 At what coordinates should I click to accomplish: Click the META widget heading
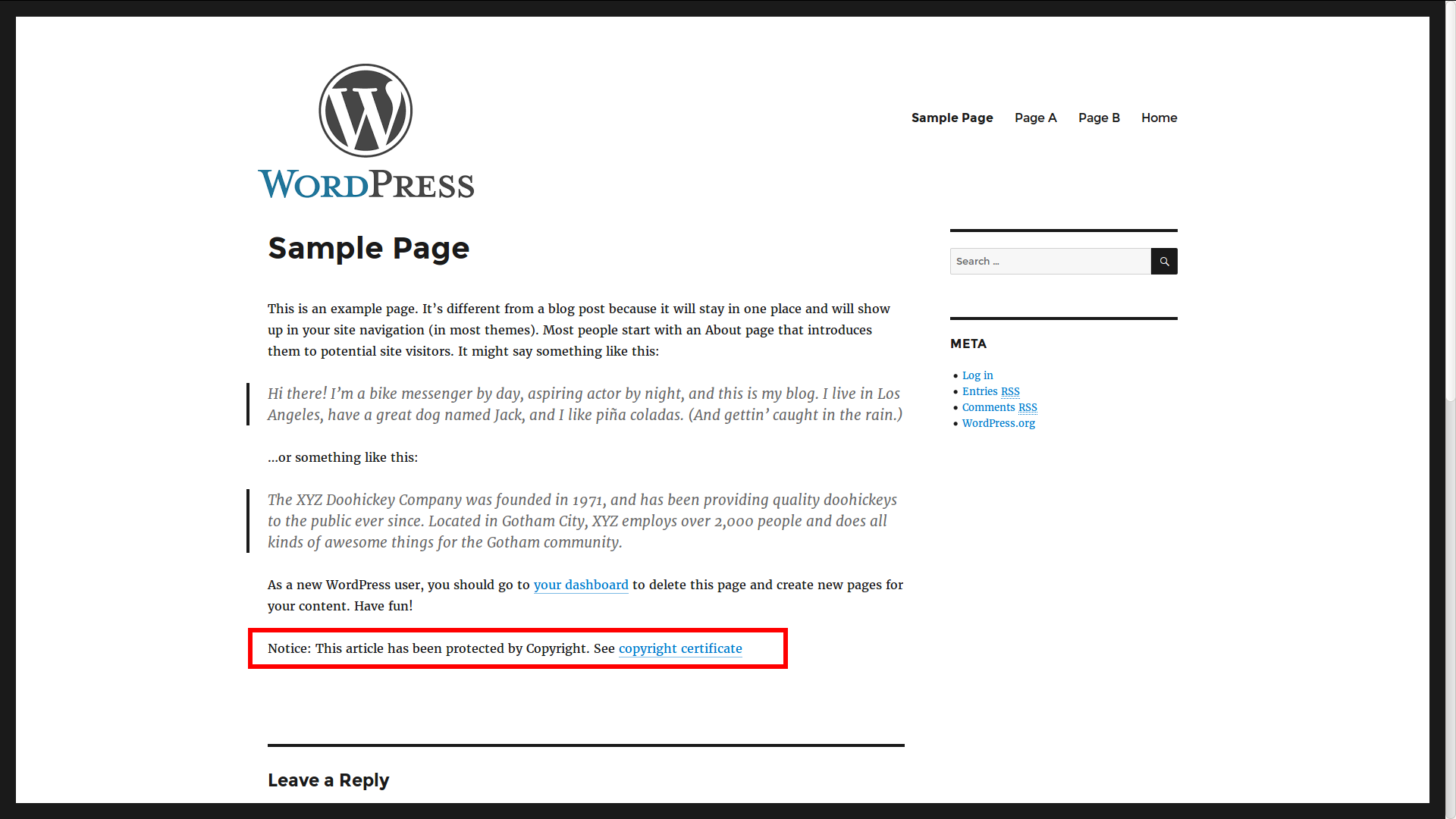click(x=968, y=344)
